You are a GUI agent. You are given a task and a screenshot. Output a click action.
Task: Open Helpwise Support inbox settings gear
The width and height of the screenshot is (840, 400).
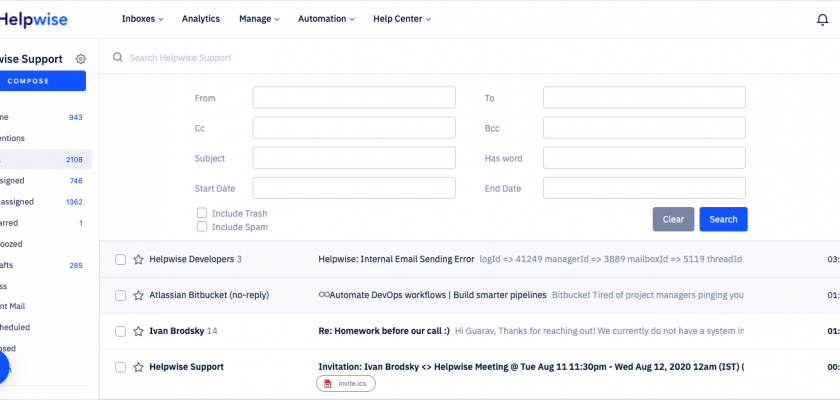tap(81, 59)
